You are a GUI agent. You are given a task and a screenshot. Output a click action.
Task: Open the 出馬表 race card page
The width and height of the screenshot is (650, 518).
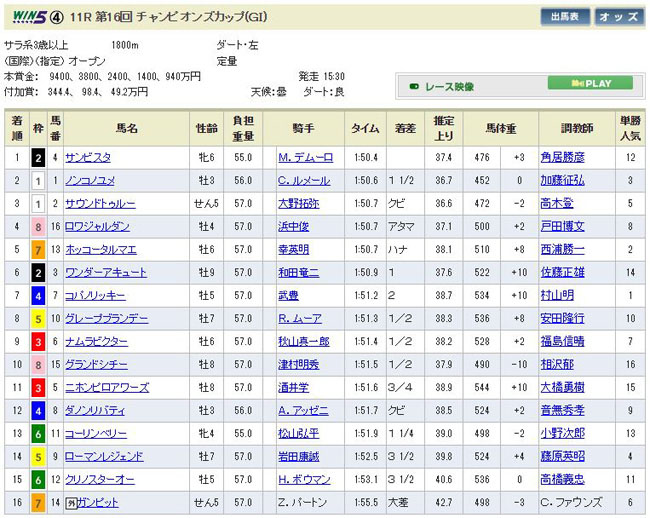pos(565,17)
